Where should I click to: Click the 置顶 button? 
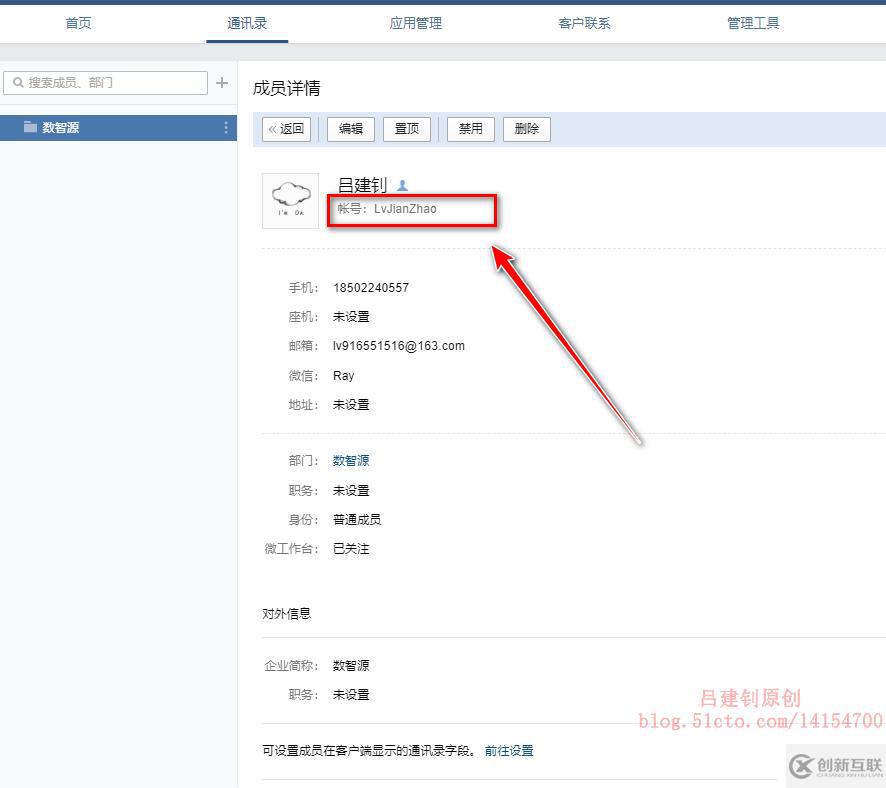click(x=407, y=128)
